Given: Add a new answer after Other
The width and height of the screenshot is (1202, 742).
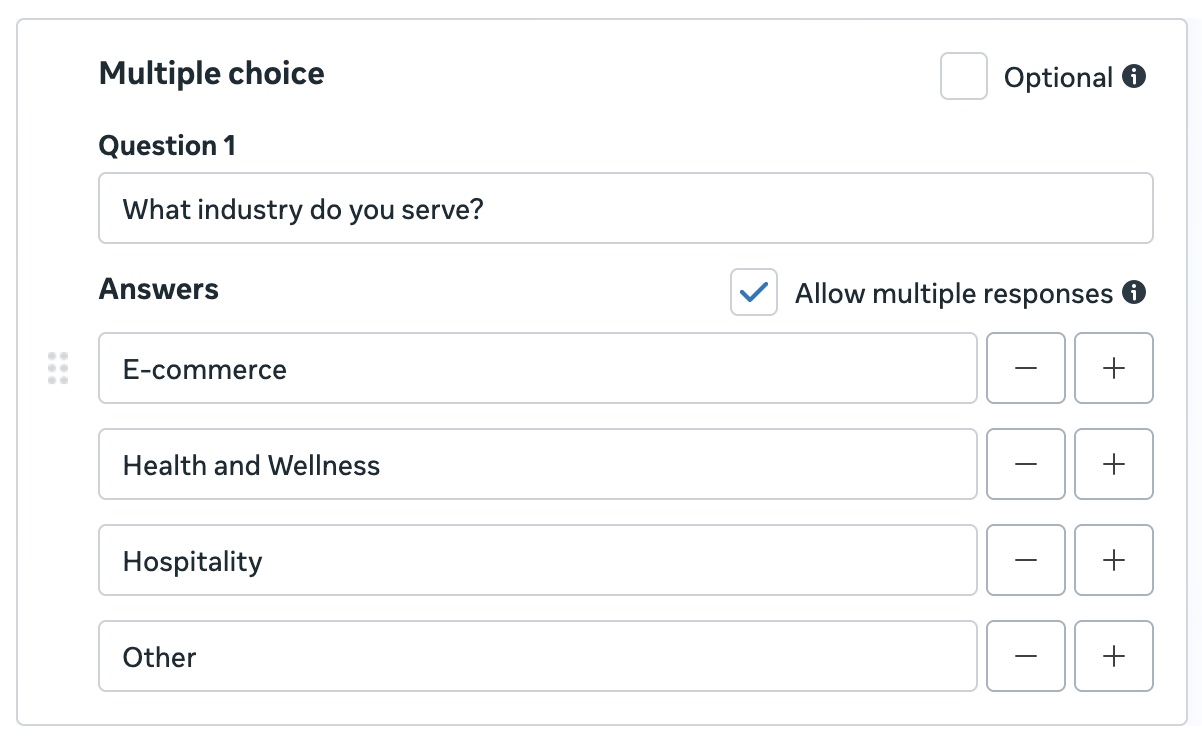Looking at the screenshot, I should point(1114,656).
